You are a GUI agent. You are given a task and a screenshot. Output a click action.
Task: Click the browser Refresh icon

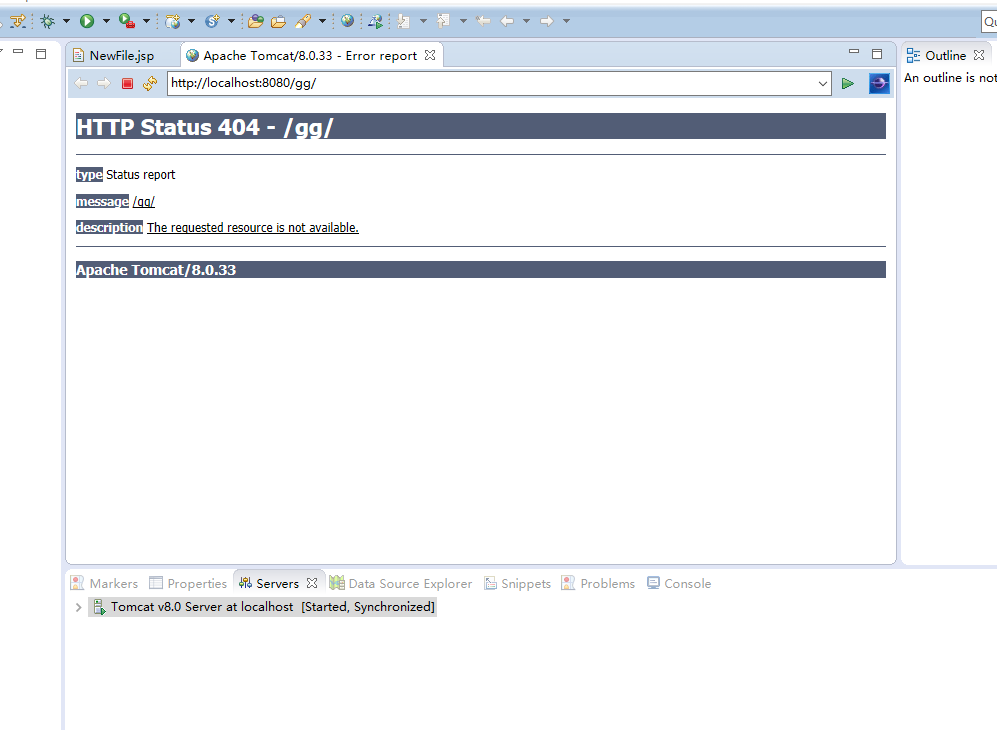pyautogui.click(x=150, y=83)
